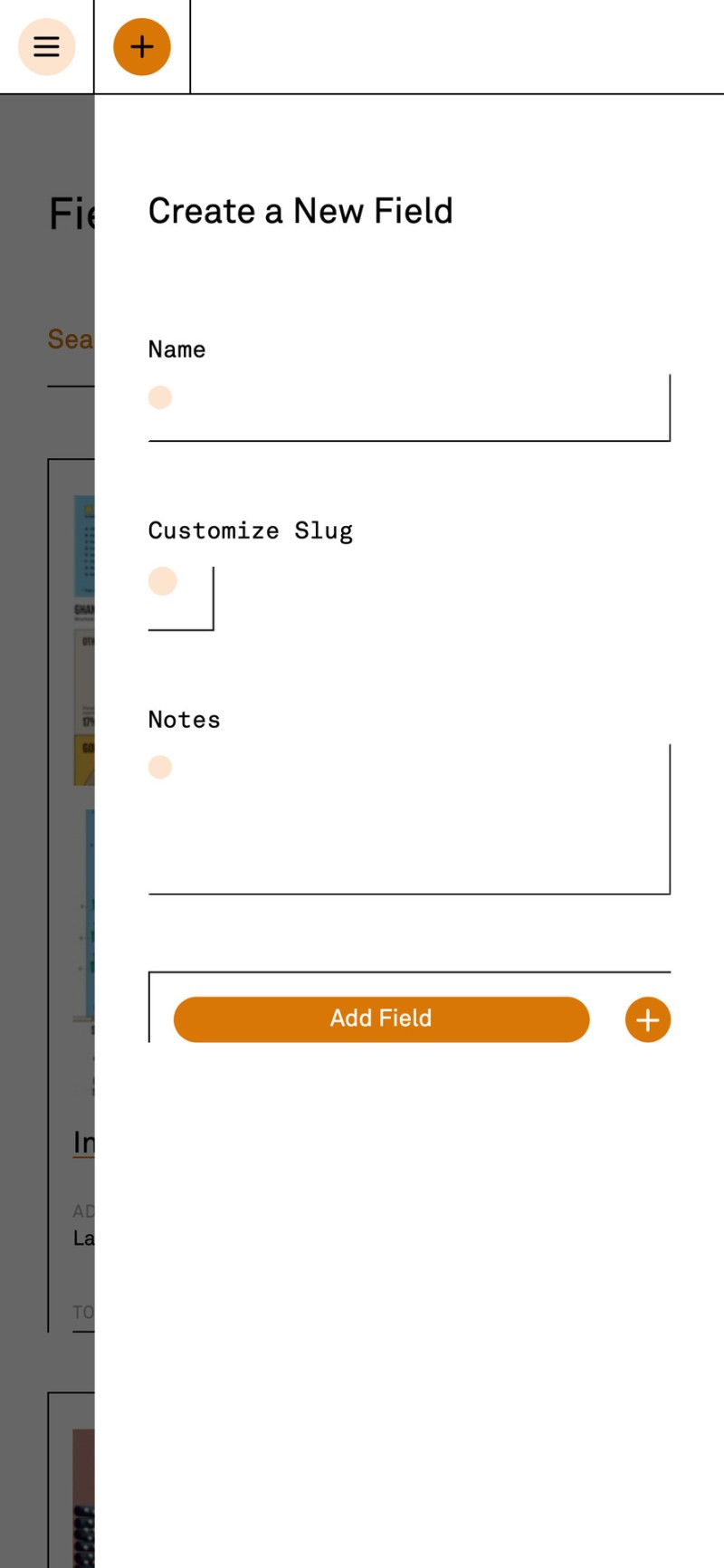Image resolution: width=724 pixels, height=1568 pixels.
Task: Click the Customize Slug label
Action: [250, 531]
